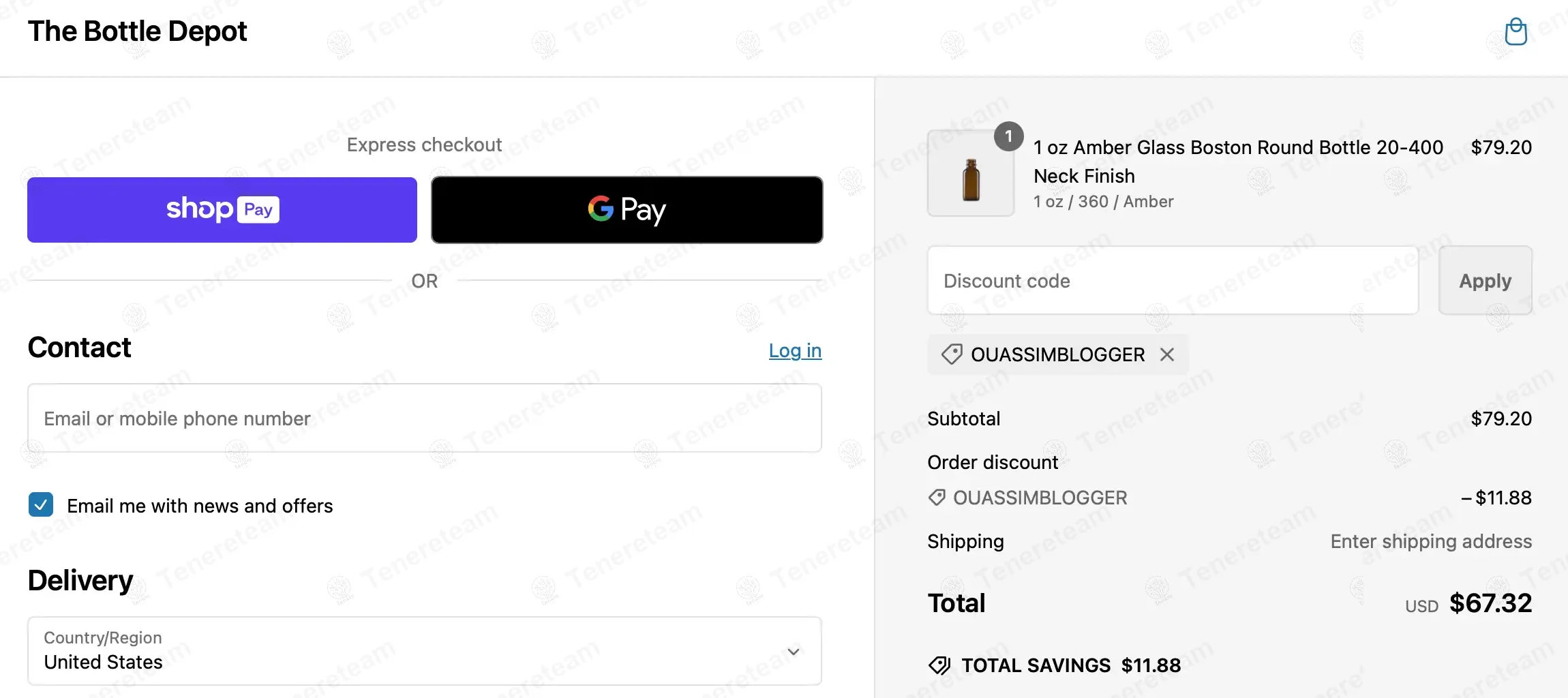
Task: Uncheck Email me with news and offers
Action: [x=41, y=505]
